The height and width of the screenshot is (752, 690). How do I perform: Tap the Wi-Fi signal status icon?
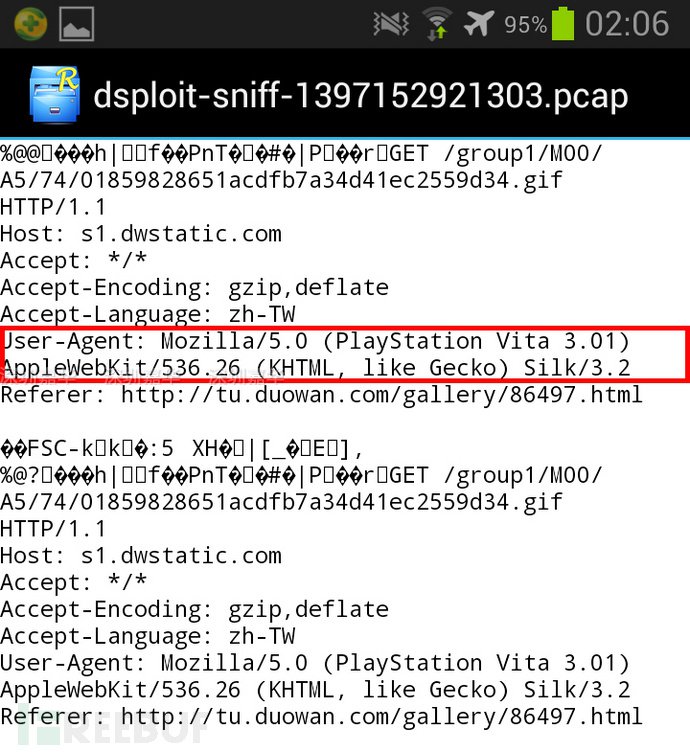[437, 24]
